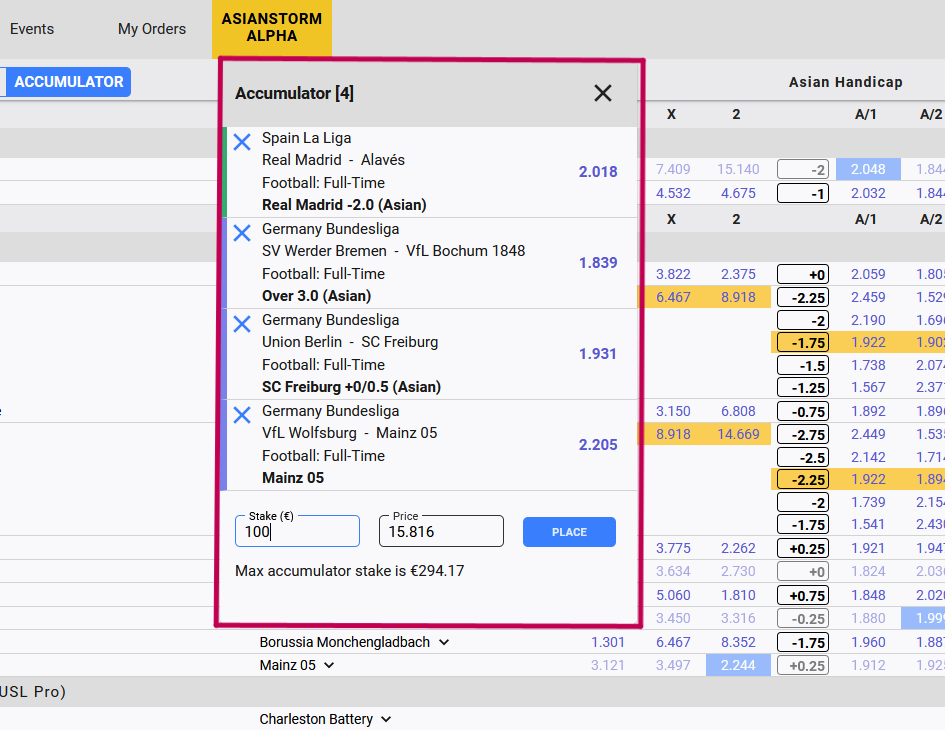
Task: Click the home odds 1.301
Action: click(x=608, y=643)
